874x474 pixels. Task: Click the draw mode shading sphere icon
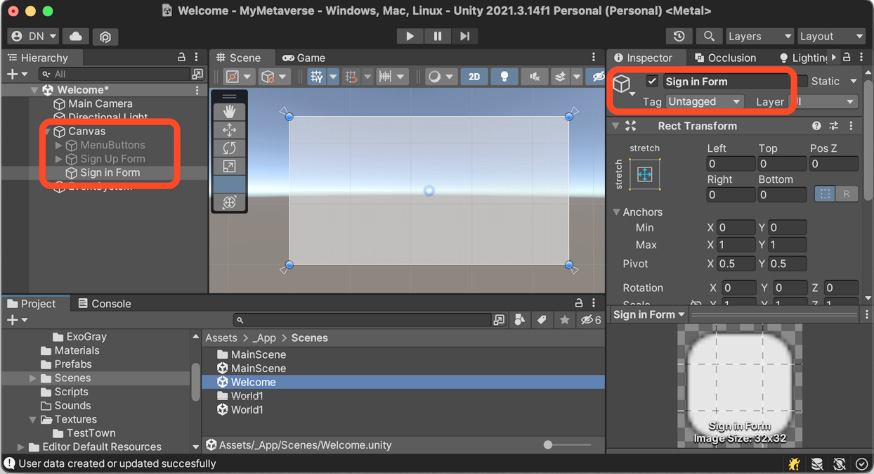pyautogui.click(x=434, y=76)
